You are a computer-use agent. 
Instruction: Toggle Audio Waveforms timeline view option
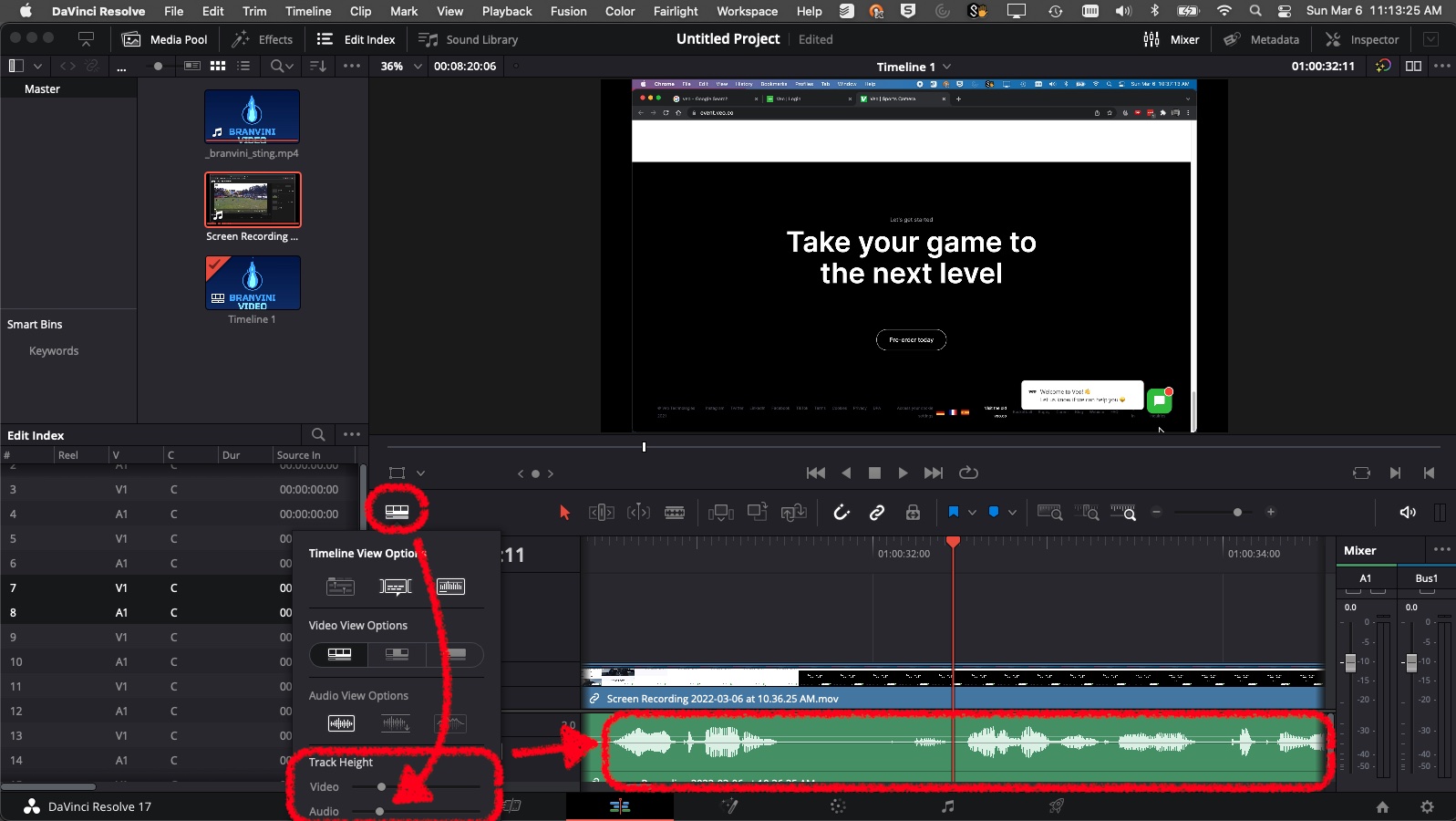451,587
